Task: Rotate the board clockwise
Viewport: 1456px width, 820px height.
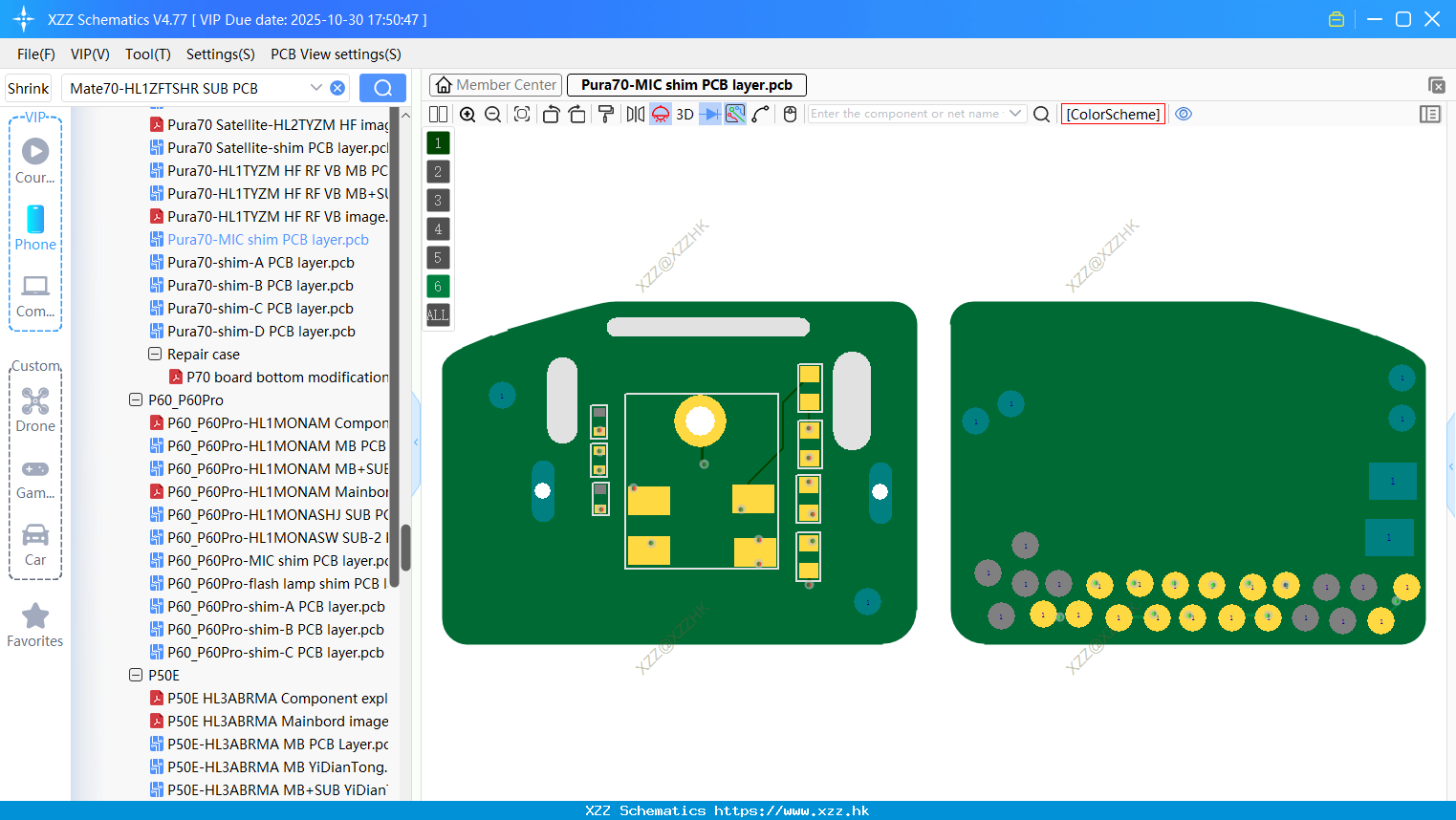Action: [x=576, y=114]
